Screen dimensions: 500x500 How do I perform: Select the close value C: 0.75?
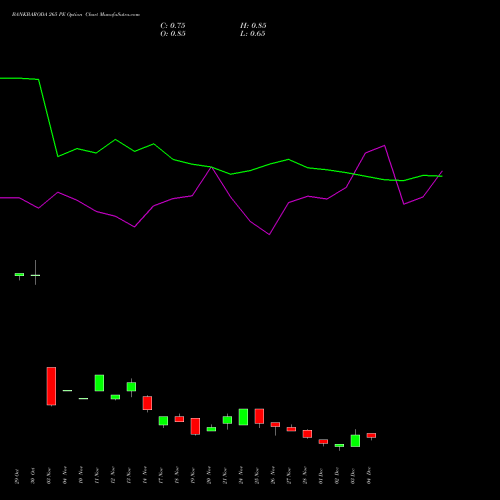(x=173, y=26)
